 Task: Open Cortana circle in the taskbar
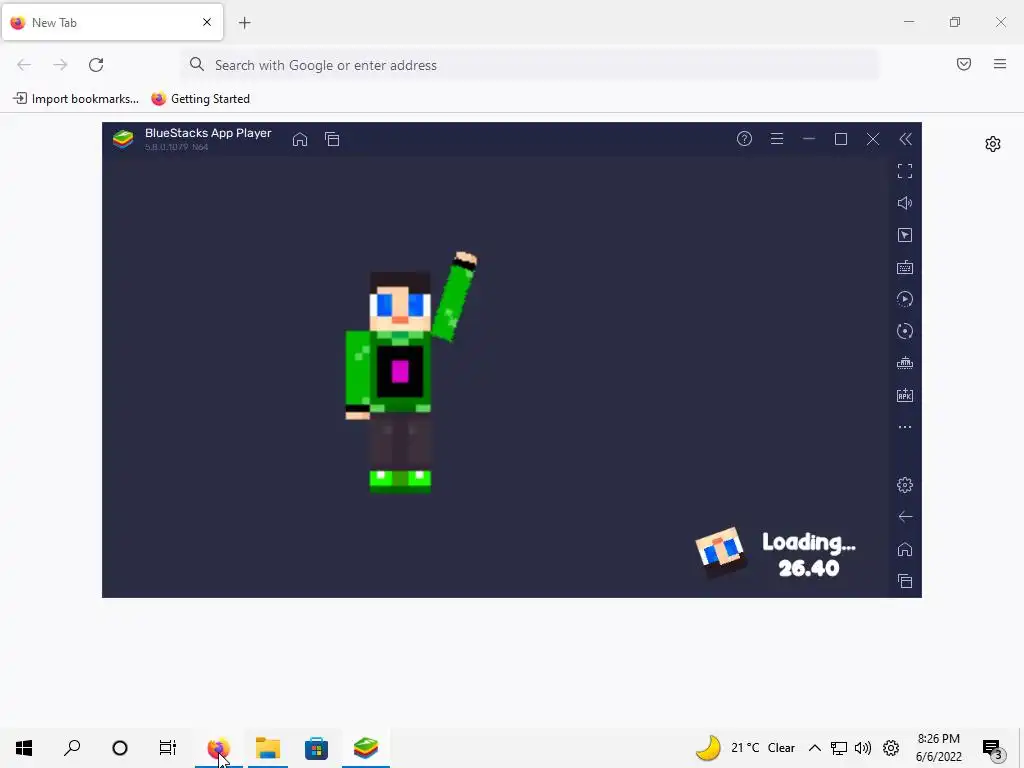pyautogui.click(x=120, y=748)
